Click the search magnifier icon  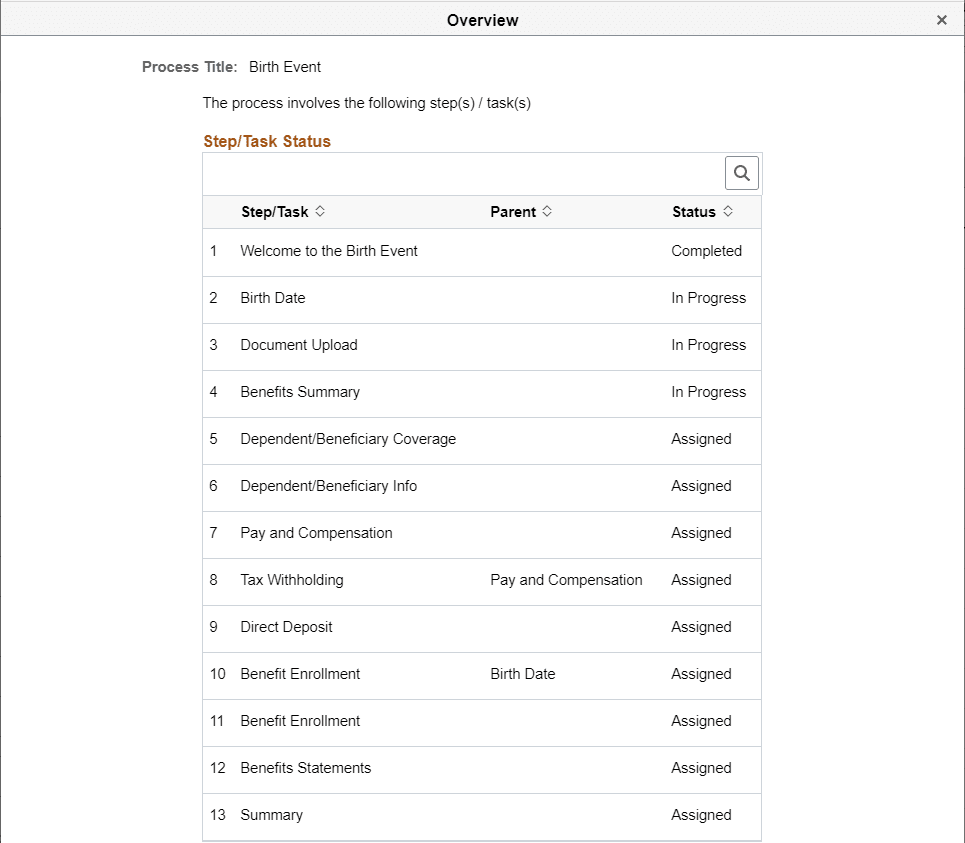[741, 172]
